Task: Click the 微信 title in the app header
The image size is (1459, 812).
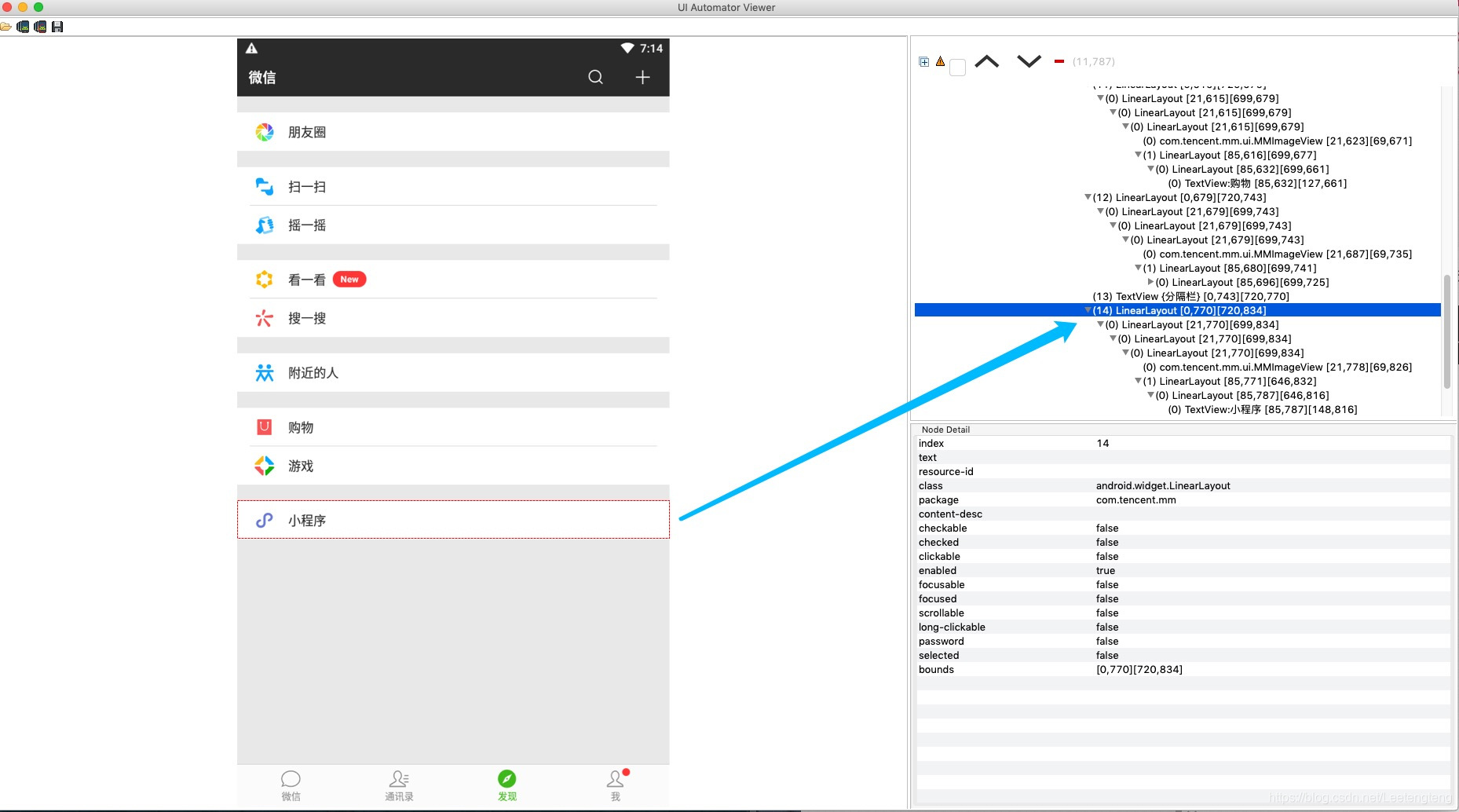Action: click(x=262, y=77)
